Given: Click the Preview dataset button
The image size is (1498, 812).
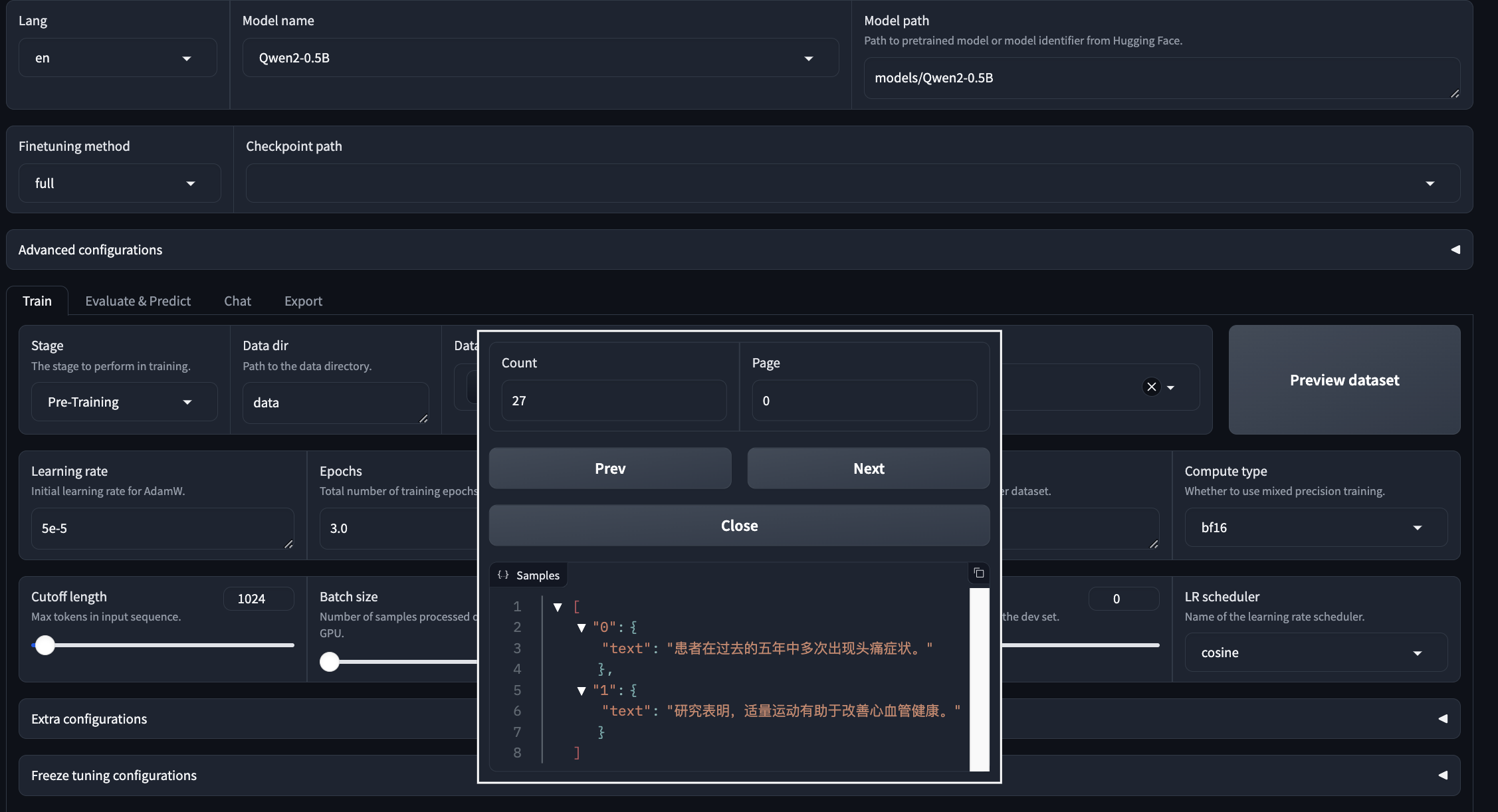Looking at the screenshot, I should (x=1344, y=380).
